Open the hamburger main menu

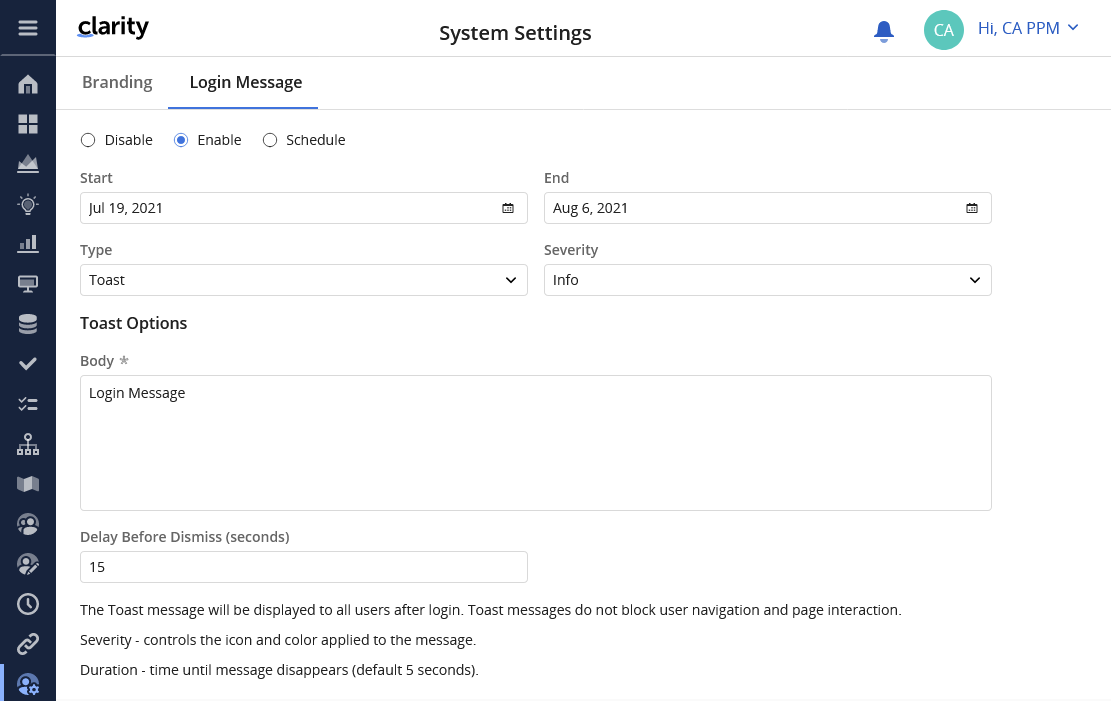(x=28, y=28)
